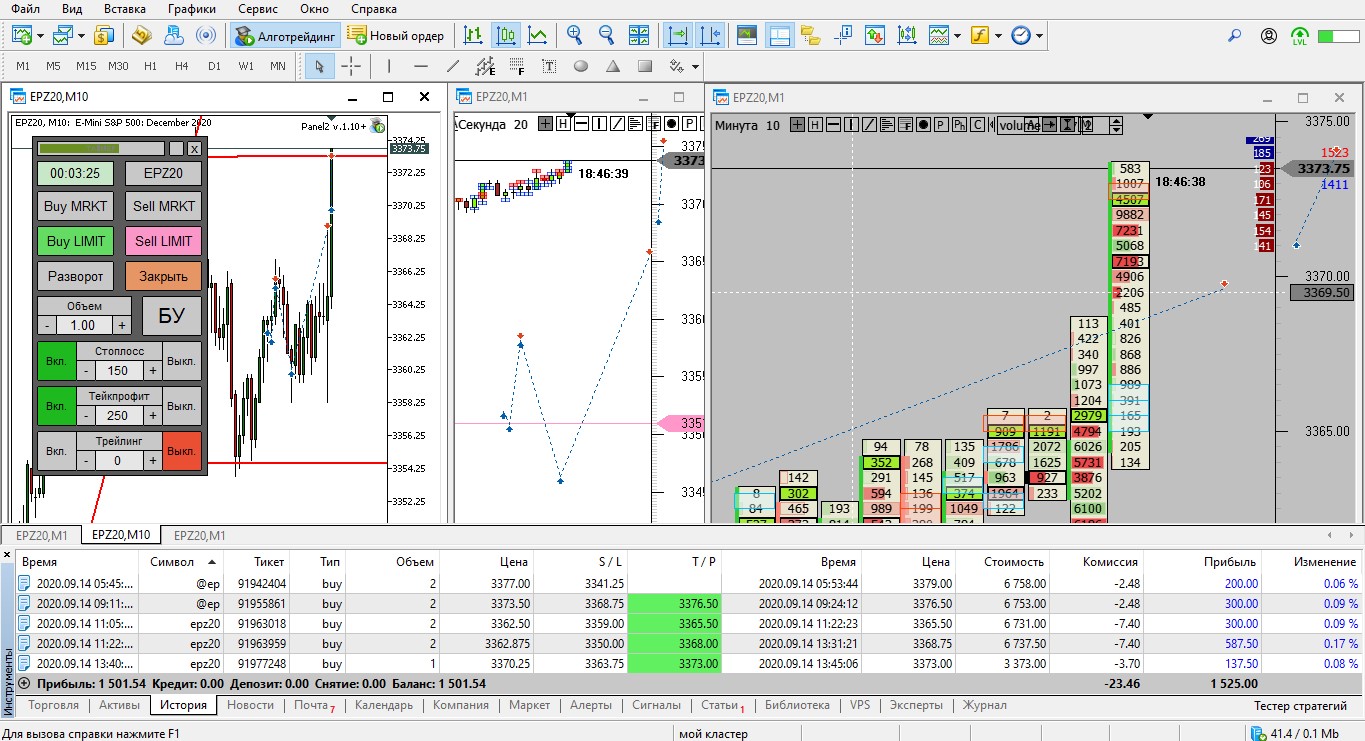This screenshot has width=1365, height=741.
Task: Click the green Buy LIMIT button
Action: click(x=76, y=241)
